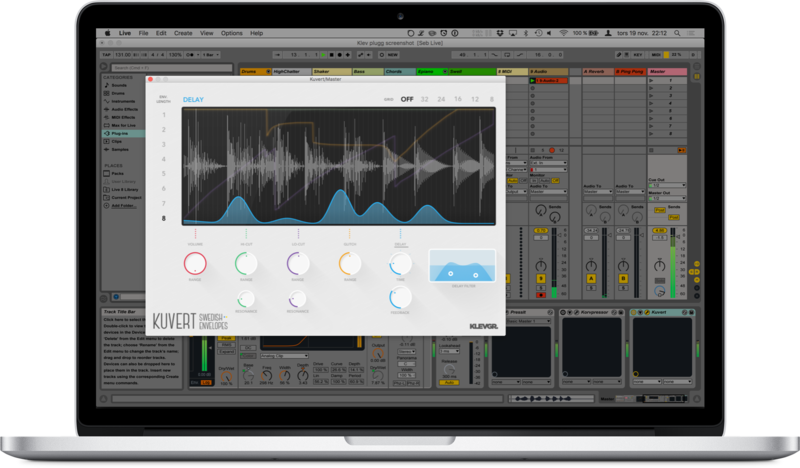Viewport: 800px width, 468px height.
Task: Set grid to OFF
Action: [x=407, y=99]
